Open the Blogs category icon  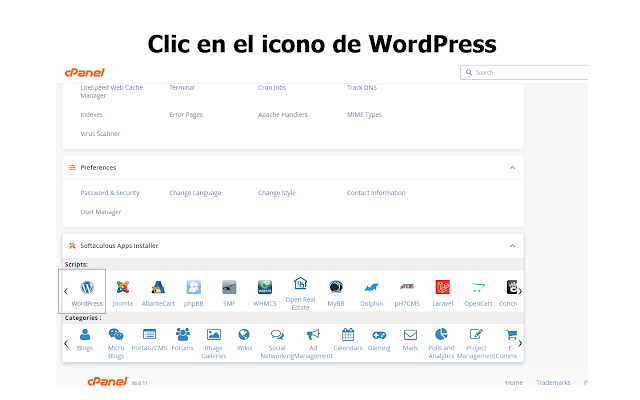coord(85,335)
